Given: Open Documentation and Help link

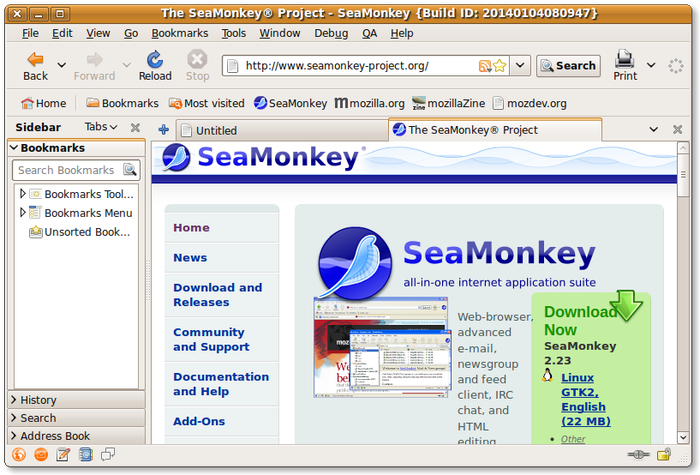Looking at the screenshot, I should coord(221,384).
